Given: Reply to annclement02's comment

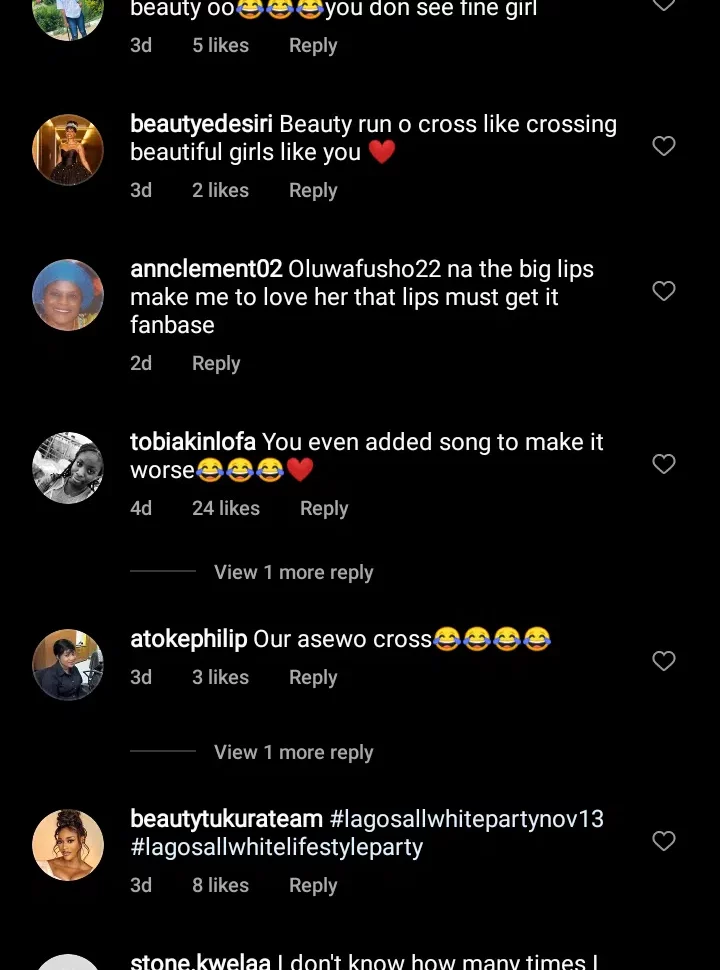Looking at the screenshot, I should [x=216, y=363].
